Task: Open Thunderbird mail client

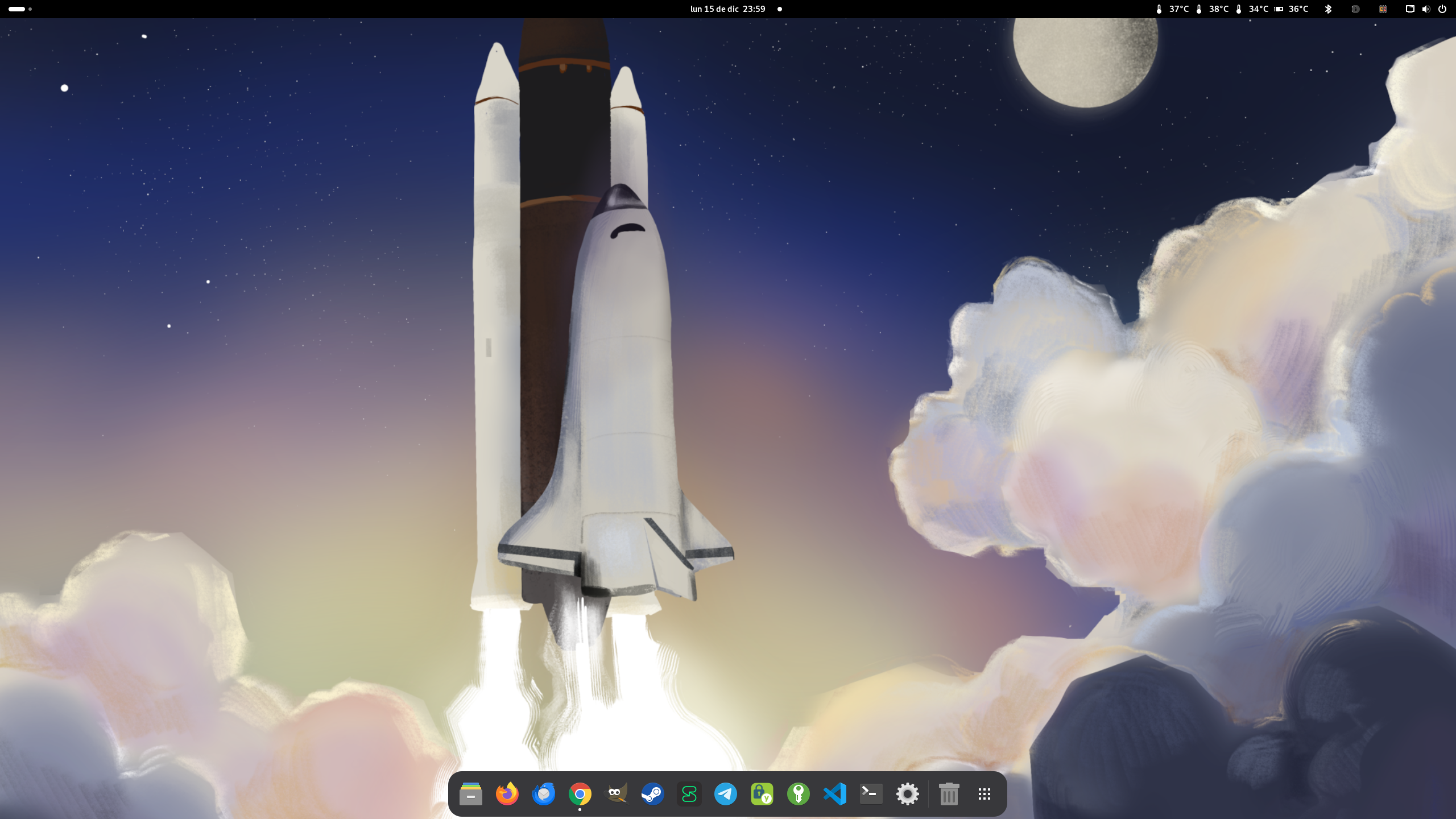Action: point(543,794)
